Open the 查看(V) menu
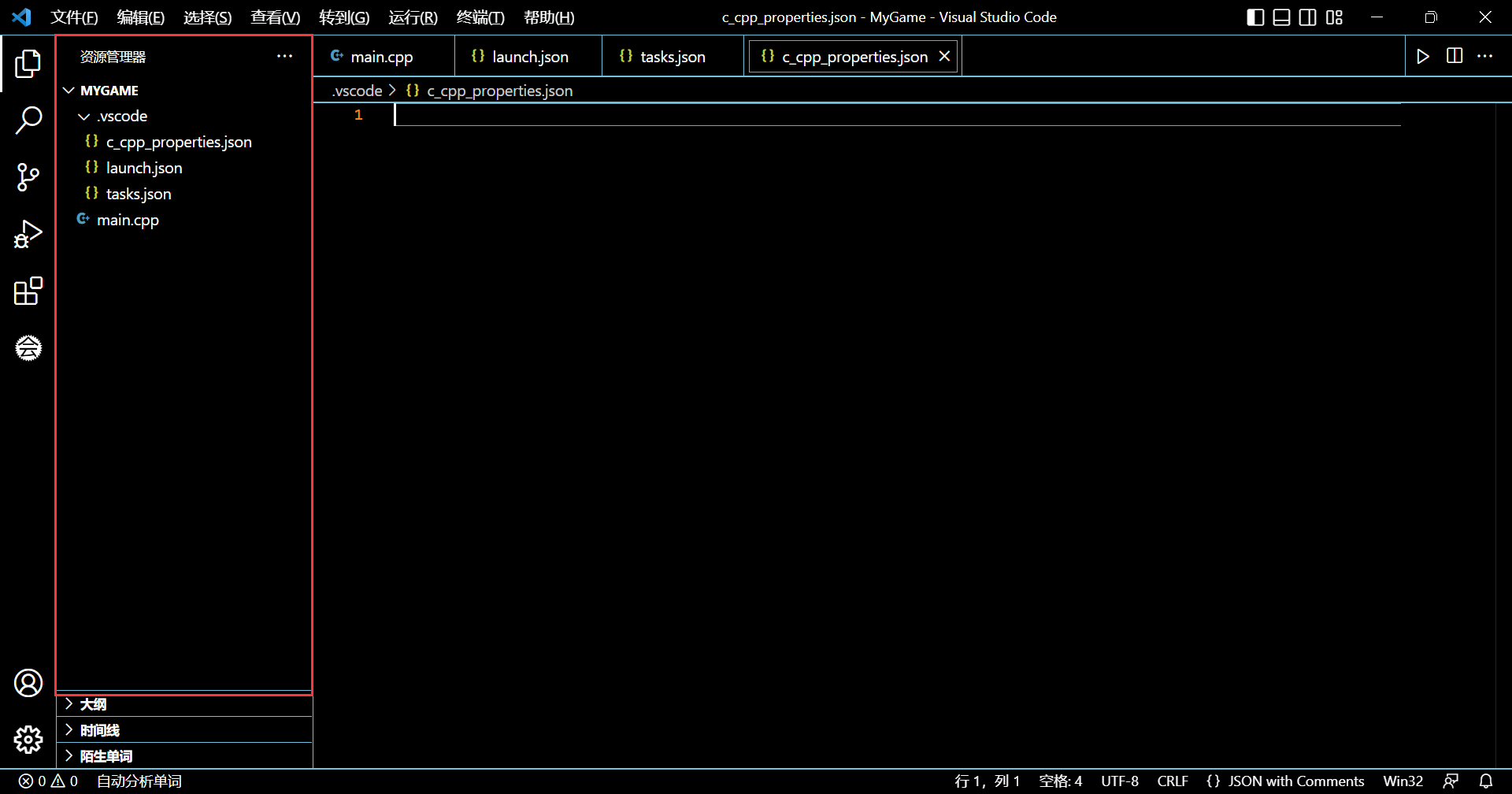Viewport: 1512px width, 794px height. [276, 17]
